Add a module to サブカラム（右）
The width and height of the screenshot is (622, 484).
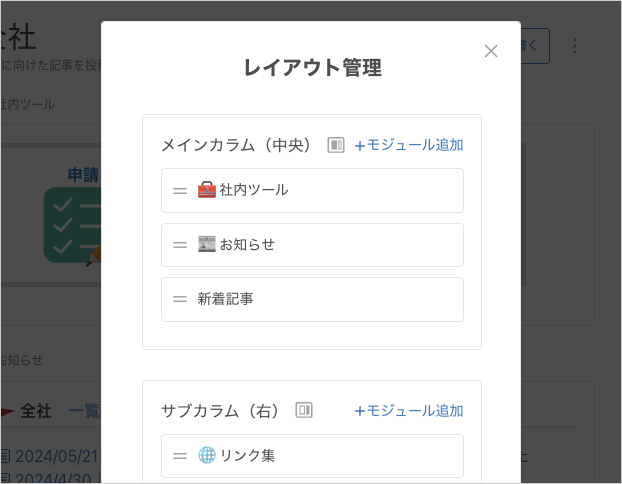(409, 410)
